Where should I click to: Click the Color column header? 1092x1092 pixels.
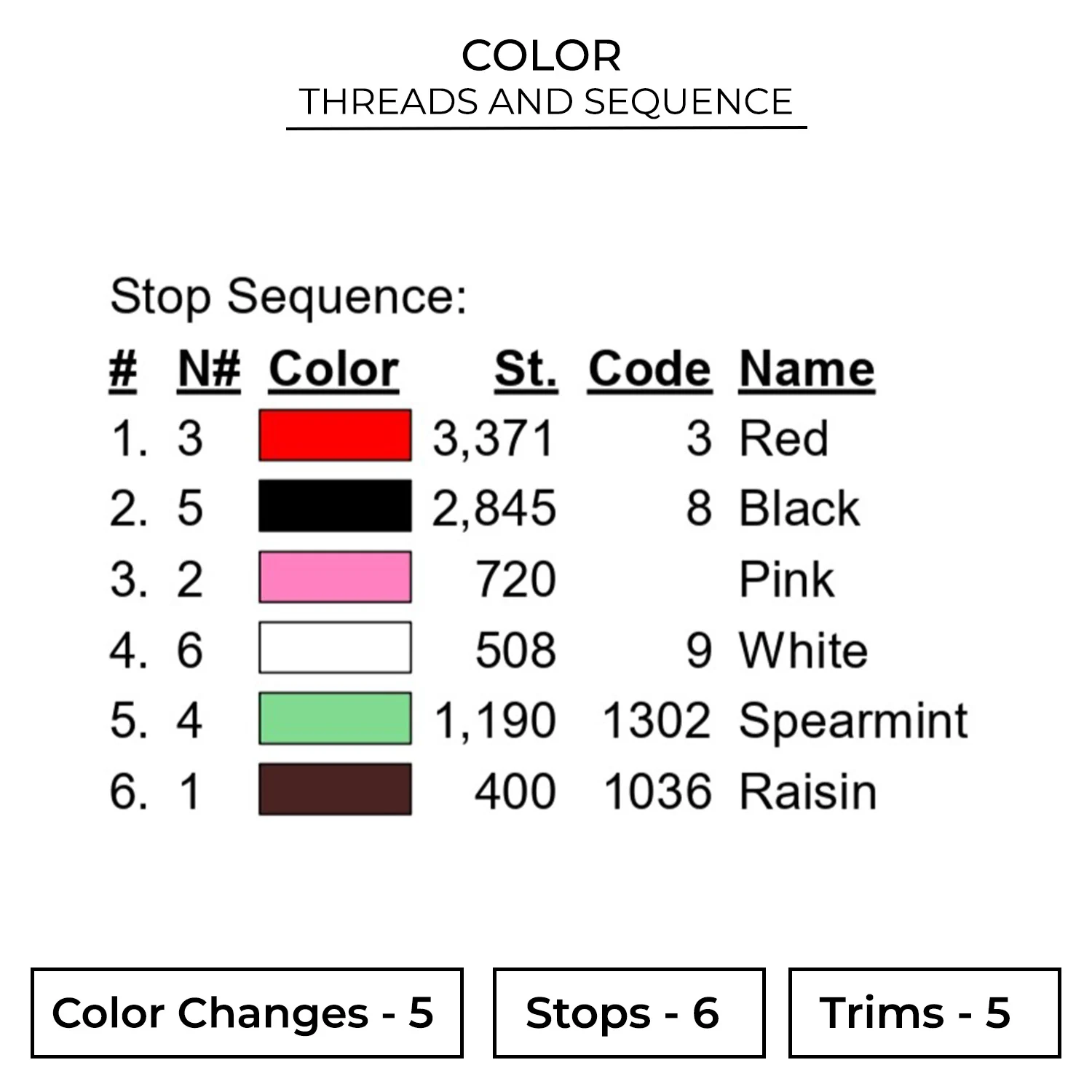point(333,369)
